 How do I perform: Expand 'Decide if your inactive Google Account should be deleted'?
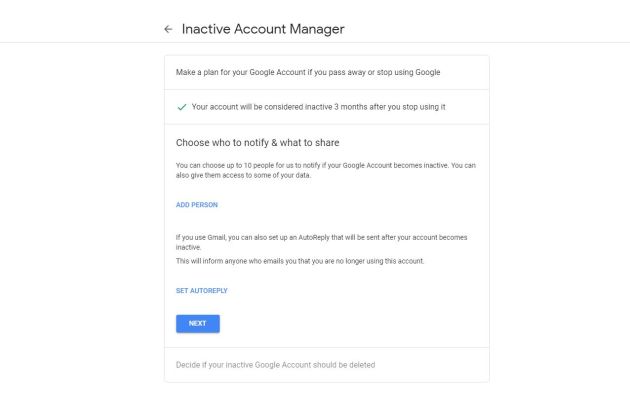pyautogui.click(x=276, y=364)
